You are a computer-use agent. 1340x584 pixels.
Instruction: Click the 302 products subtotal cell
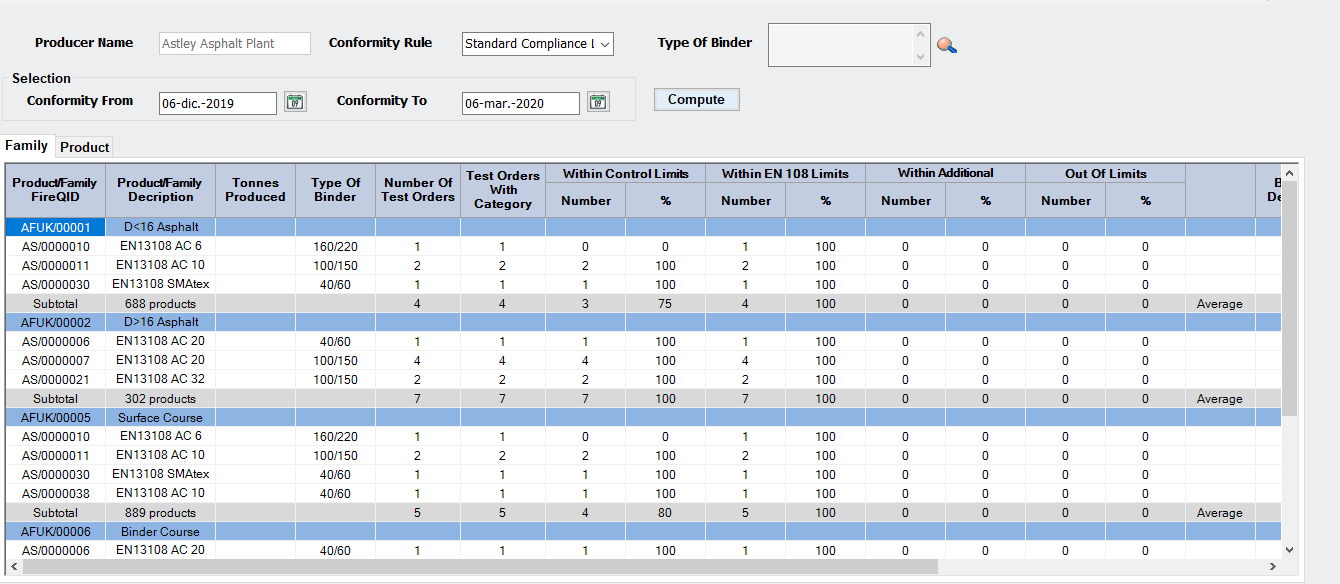click(x=160, y=399)
